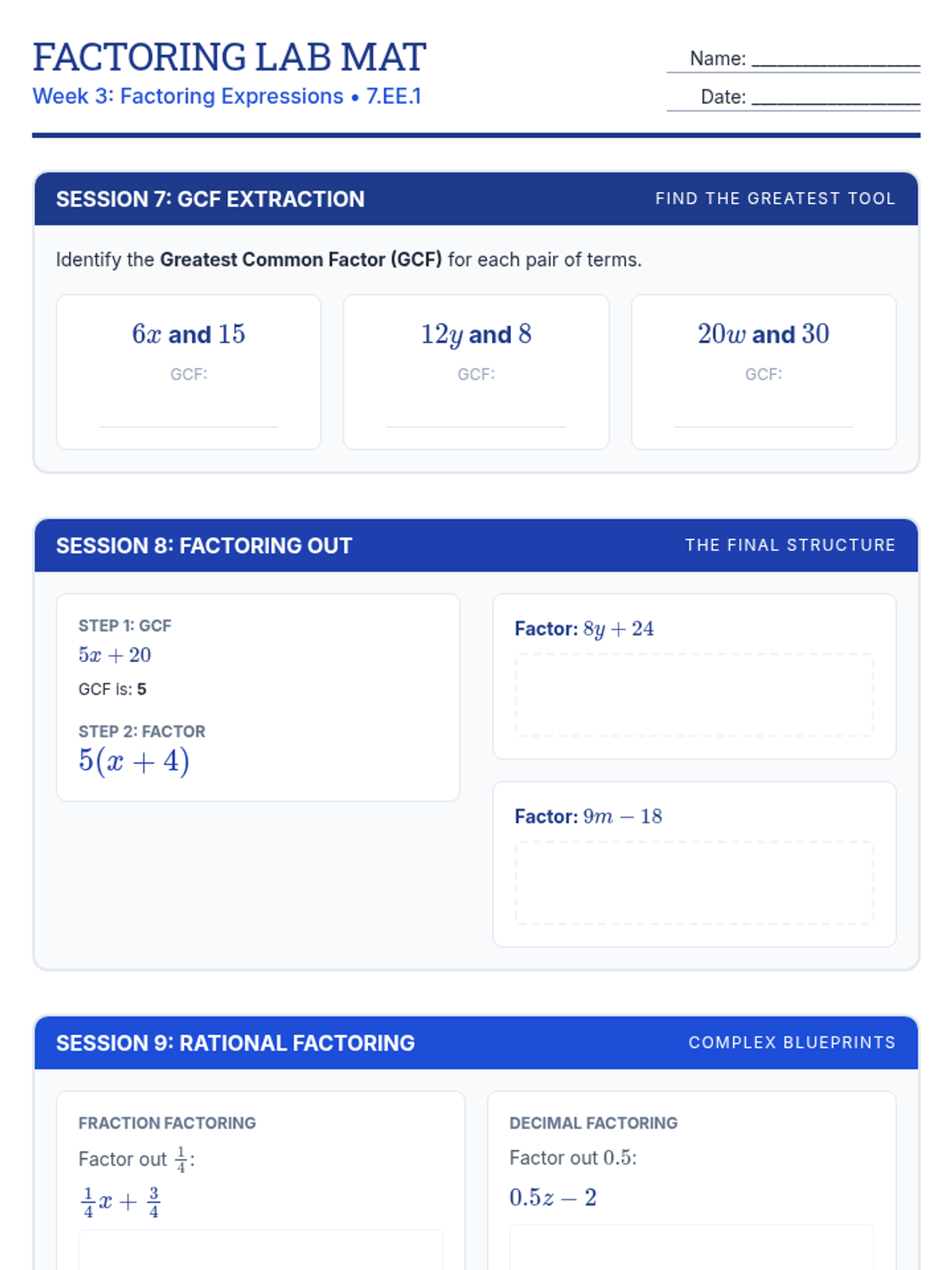Click the Complex Blueprints label
This screenshot has height=1270, width=952.
pyautogui.click(x=792, y=1043)
